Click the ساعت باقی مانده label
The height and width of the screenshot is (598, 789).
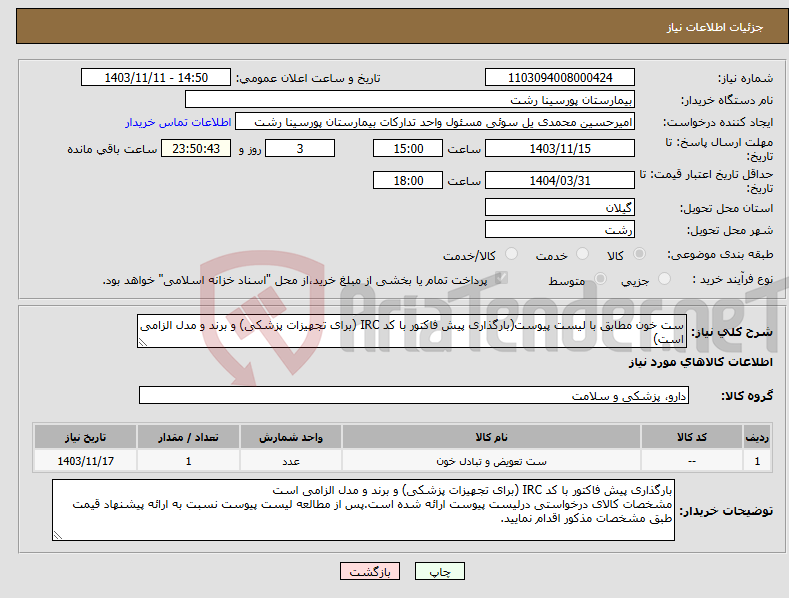point(112,149)
